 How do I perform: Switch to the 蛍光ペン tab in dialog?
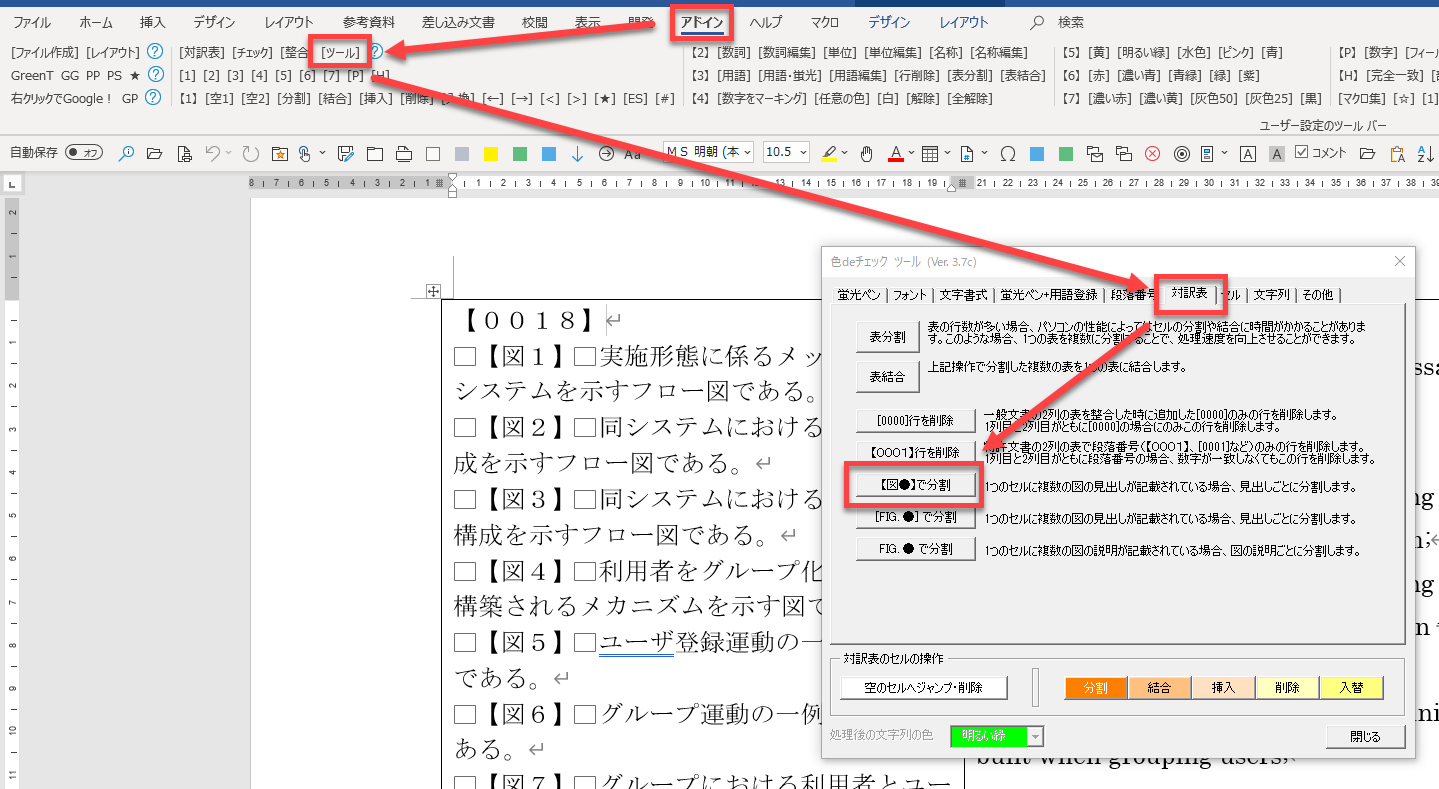coord(859,294)
